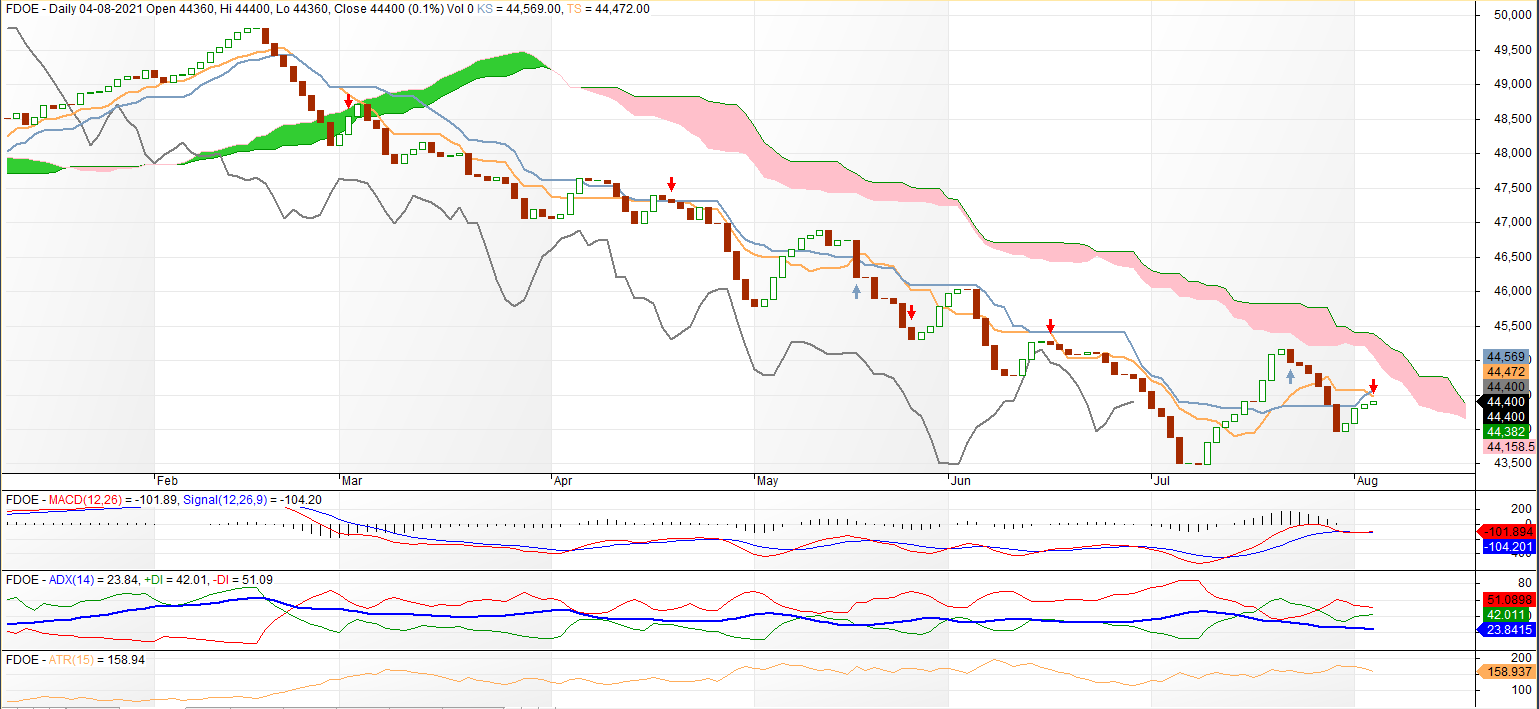Select the 'Aug' date axis label
Image resolution: width=1539 pixels, height=709 pixels.
pyautogui.click(x=1367, y=480)
